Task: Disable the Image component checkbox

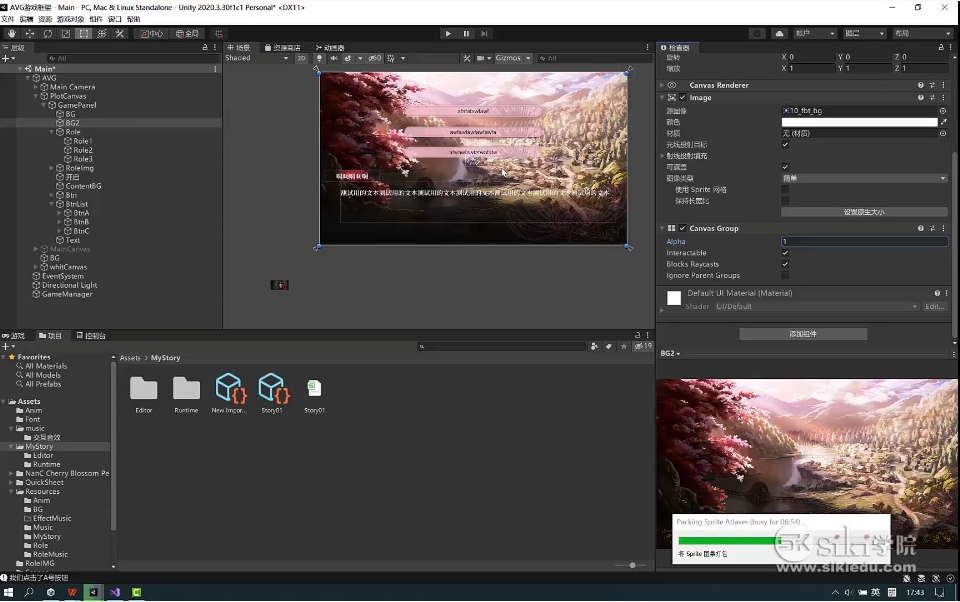Action: [683, 97]
